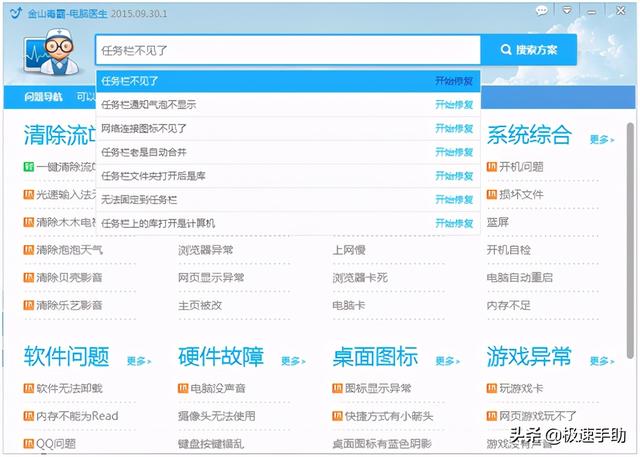Screen dimensions: 640x457
Task: Click the orange badge beside 软件无法卸载
Action: [29, 388]
